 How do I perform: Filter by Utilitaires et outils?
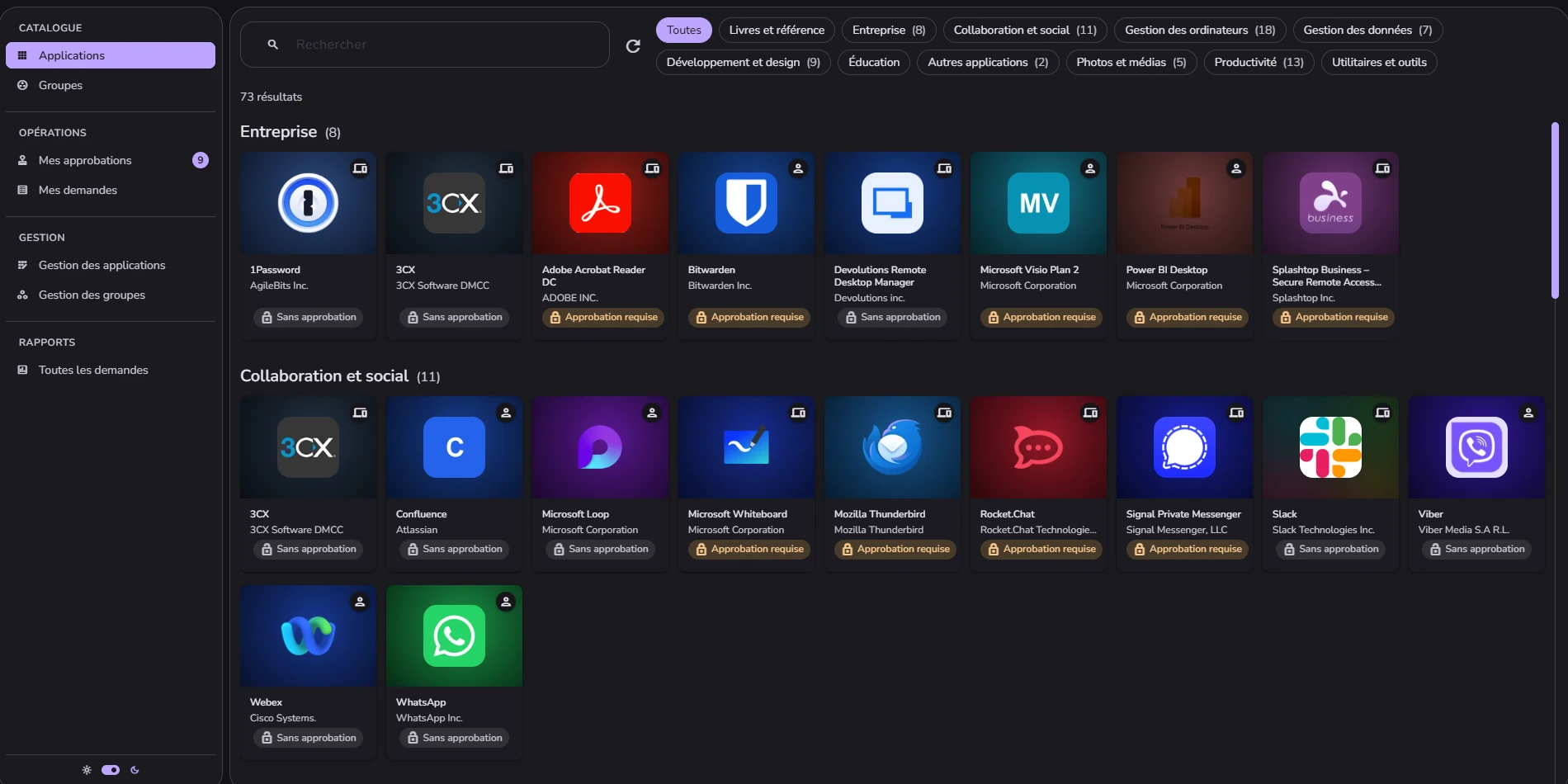point(1379,62)
